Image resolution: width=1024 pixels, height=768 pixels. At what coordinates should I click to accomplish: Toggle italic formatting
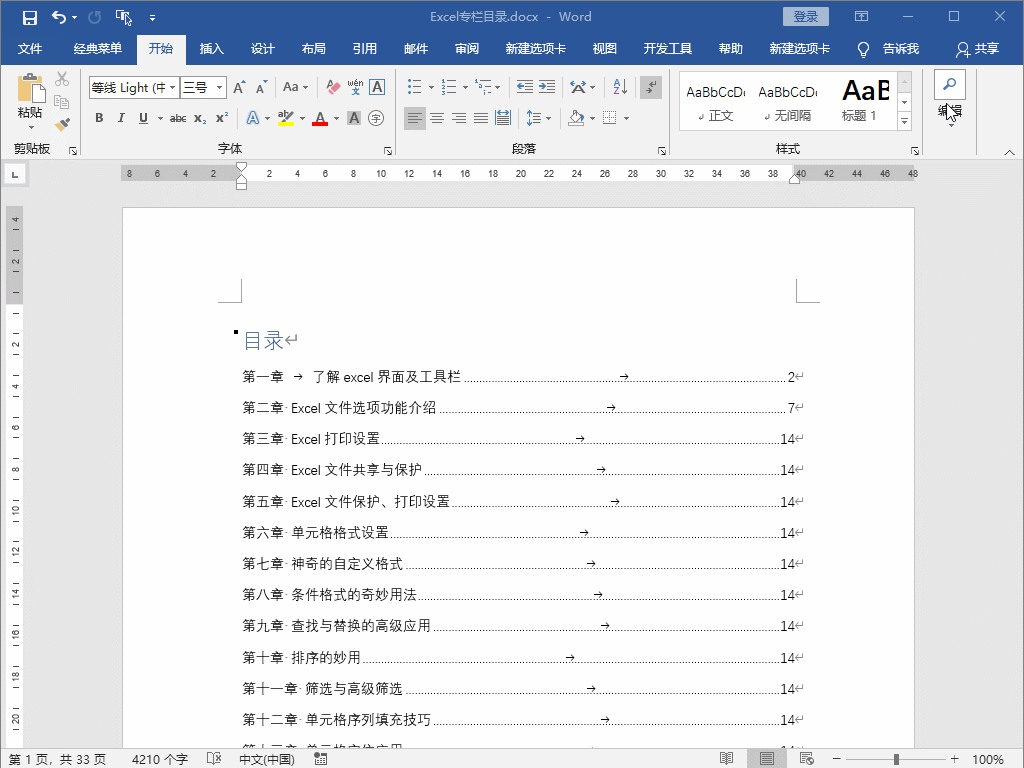[121, 118]
